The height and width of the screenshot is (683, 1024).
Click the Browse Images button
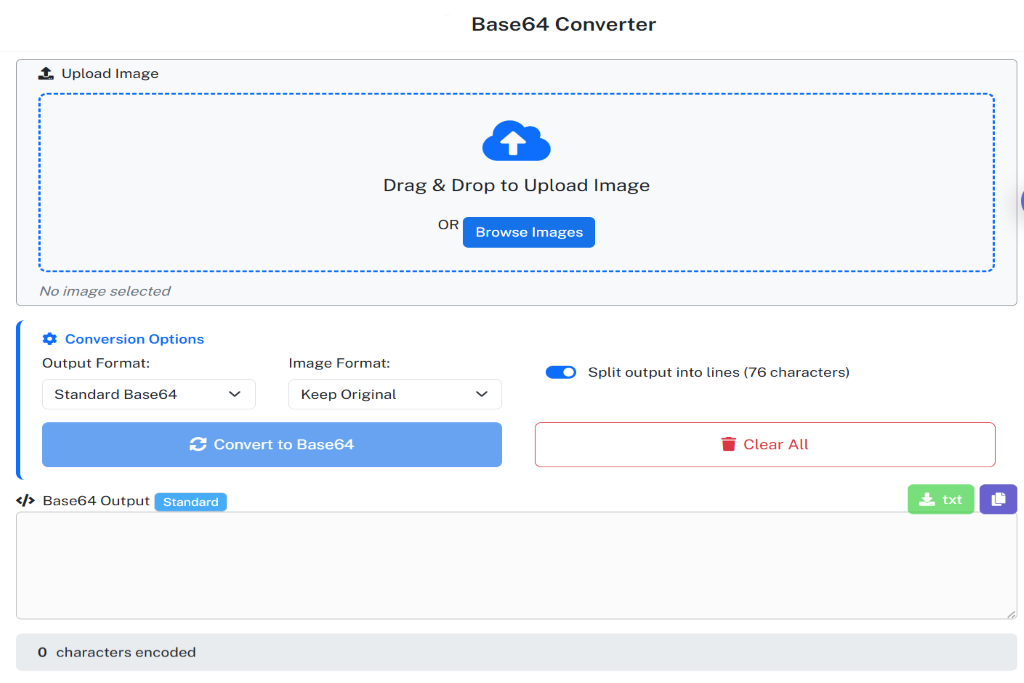(529, 232)
